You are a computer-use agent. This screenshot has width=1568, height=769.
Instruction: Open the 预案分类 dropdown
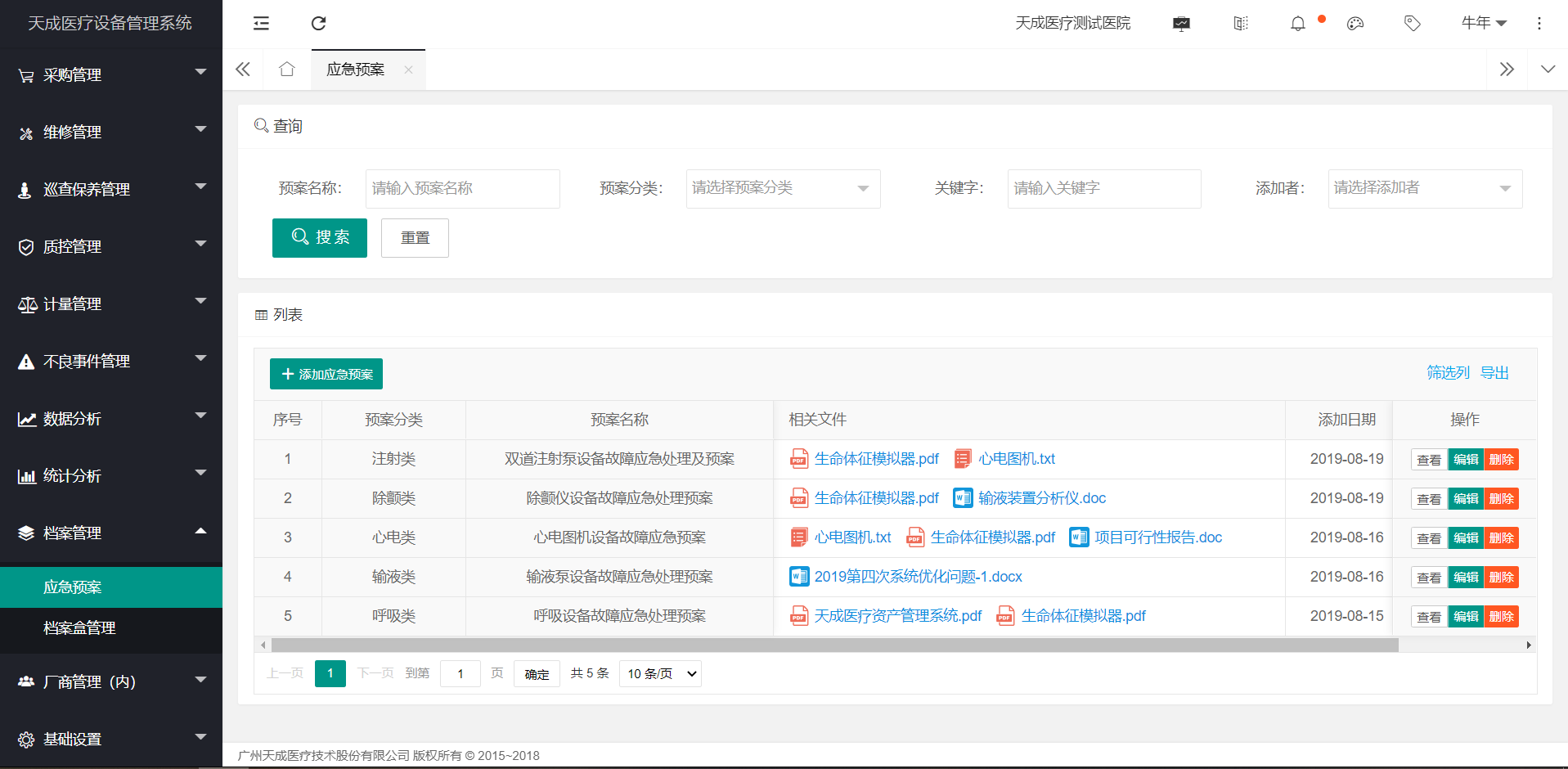pos(783,188)
